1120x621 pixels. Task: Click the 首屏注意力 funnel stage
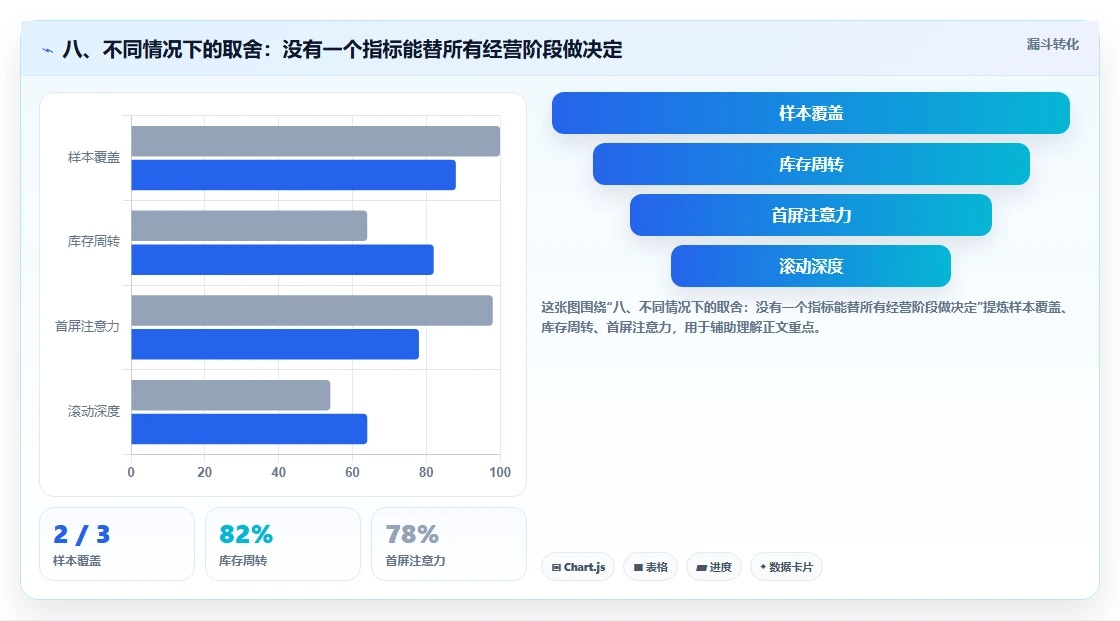click(x=811, y=215)
